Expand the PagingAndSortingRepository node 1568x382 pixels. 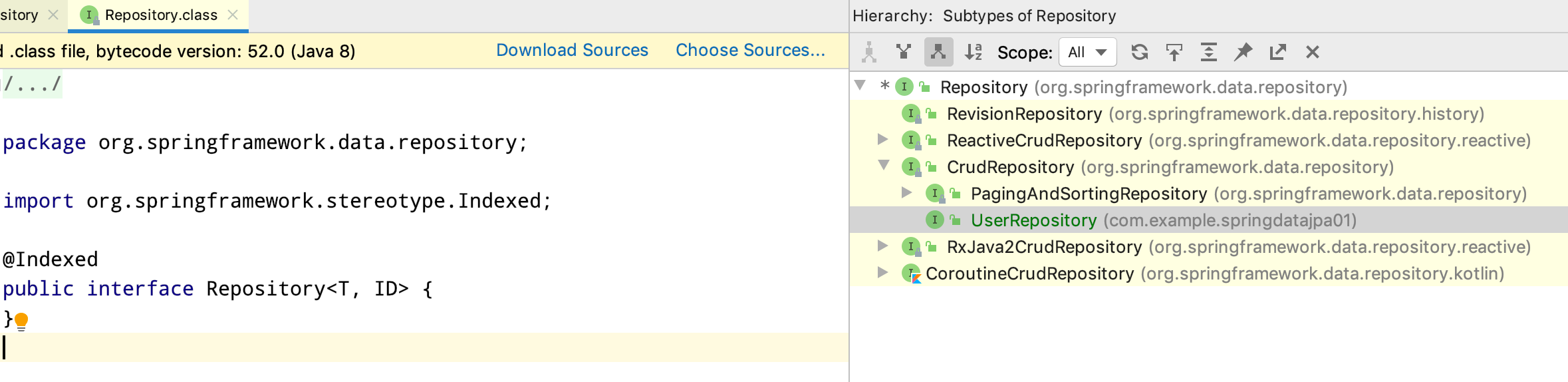(x=906, y=192)
